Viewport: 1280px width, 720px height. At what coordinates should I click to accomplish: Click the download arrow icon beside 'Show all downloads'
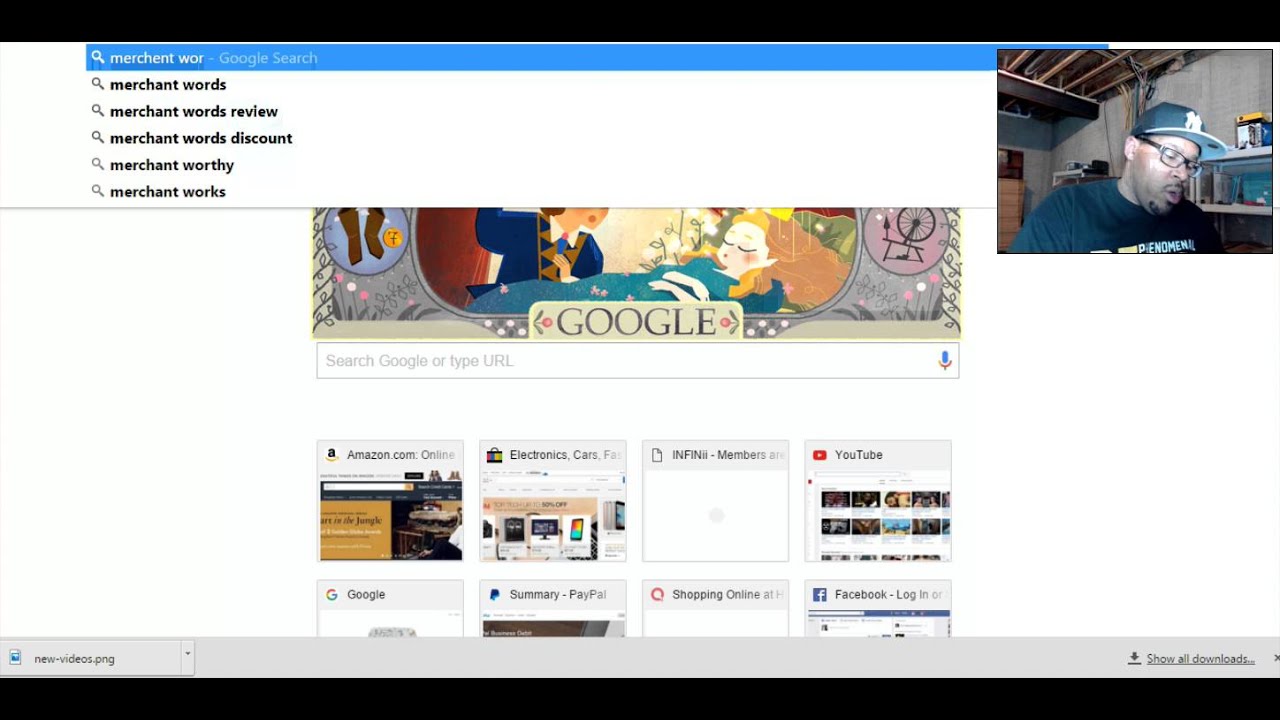point(1134,658)
